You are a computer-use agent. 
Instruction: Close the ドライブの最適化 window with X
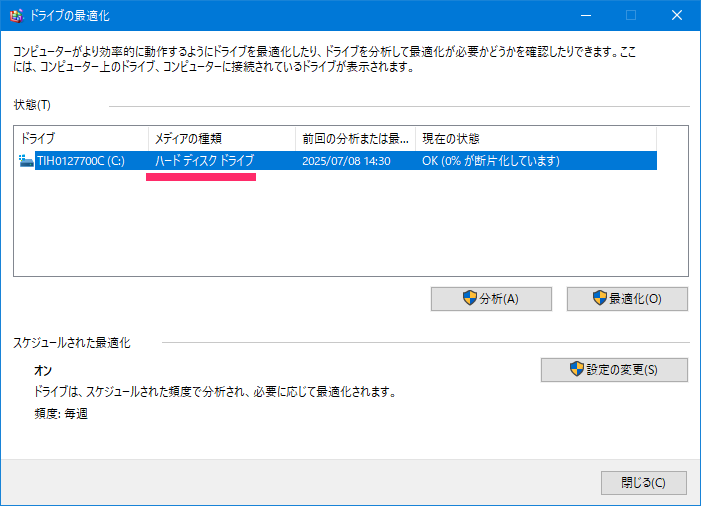point(677,15)
